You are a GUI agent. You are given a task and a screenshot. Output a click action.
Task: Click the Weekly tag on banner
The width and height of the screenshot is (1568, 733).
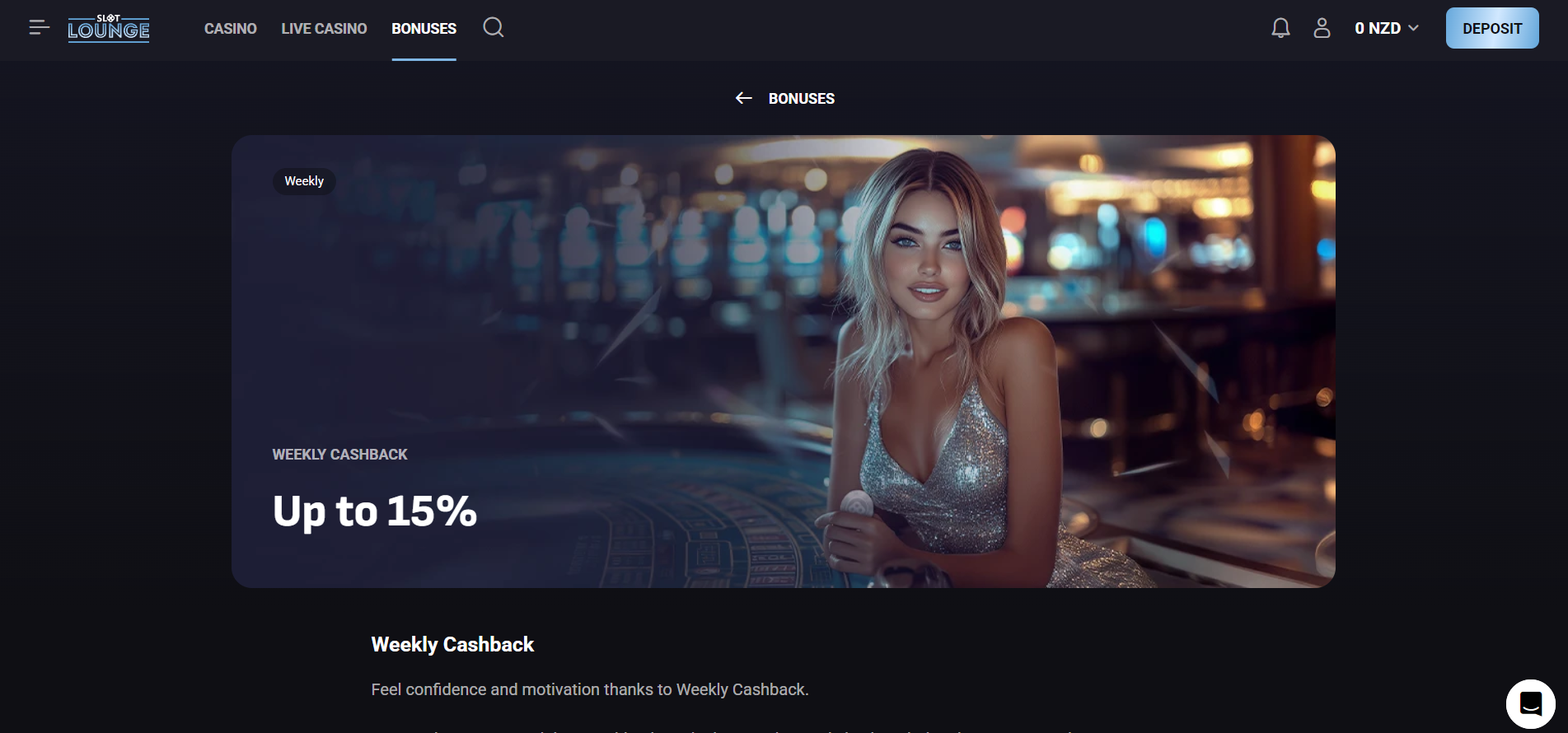(x=304, y=181)
